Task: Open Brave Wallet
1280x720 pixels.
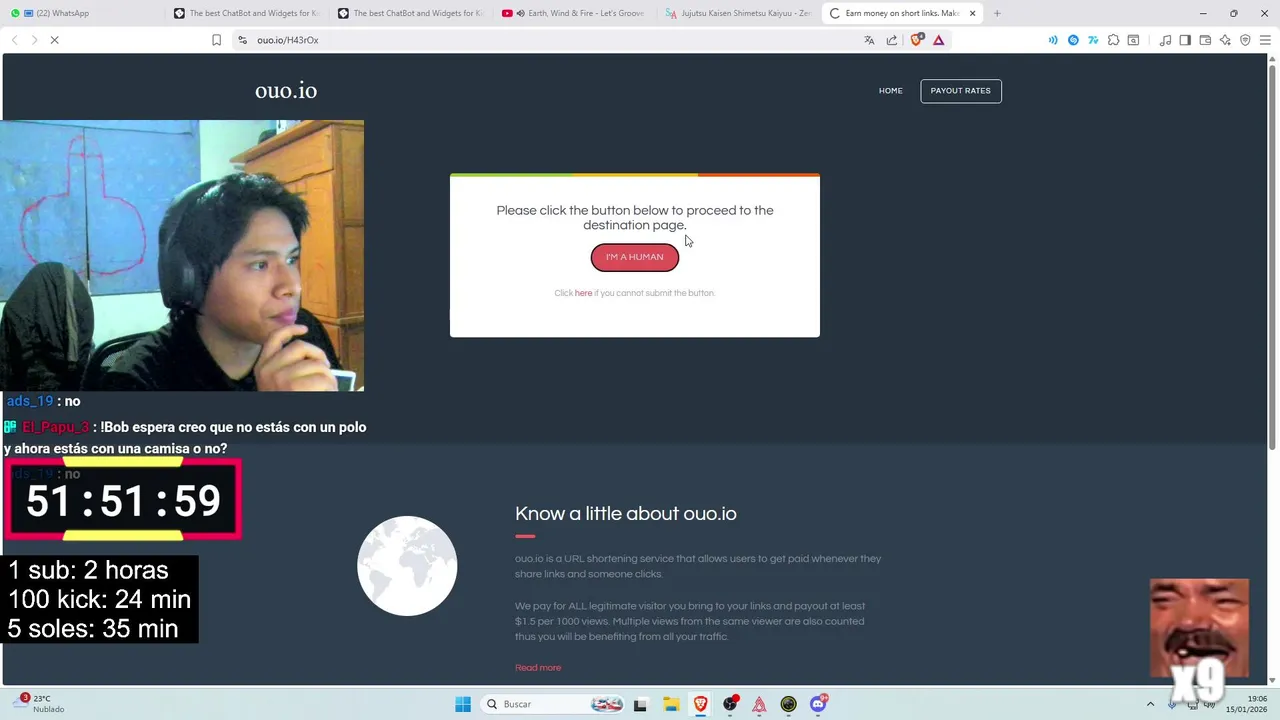Action: 1205,40
